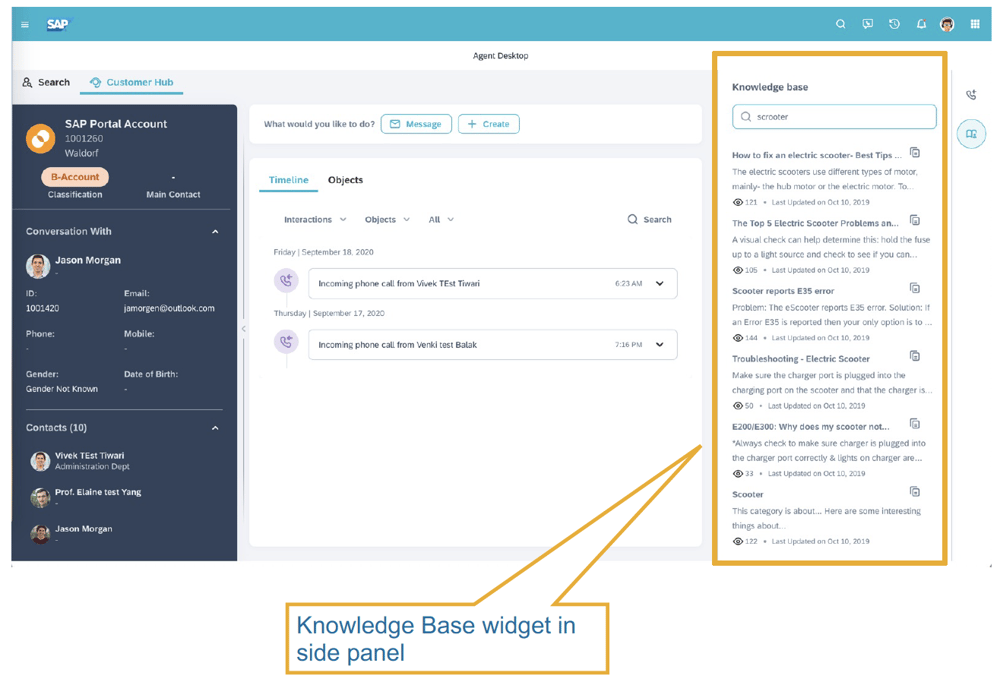Click Jason Morgan avatar under Conversation With
This screenshot has width=1000, height=685.
[38, 266]
